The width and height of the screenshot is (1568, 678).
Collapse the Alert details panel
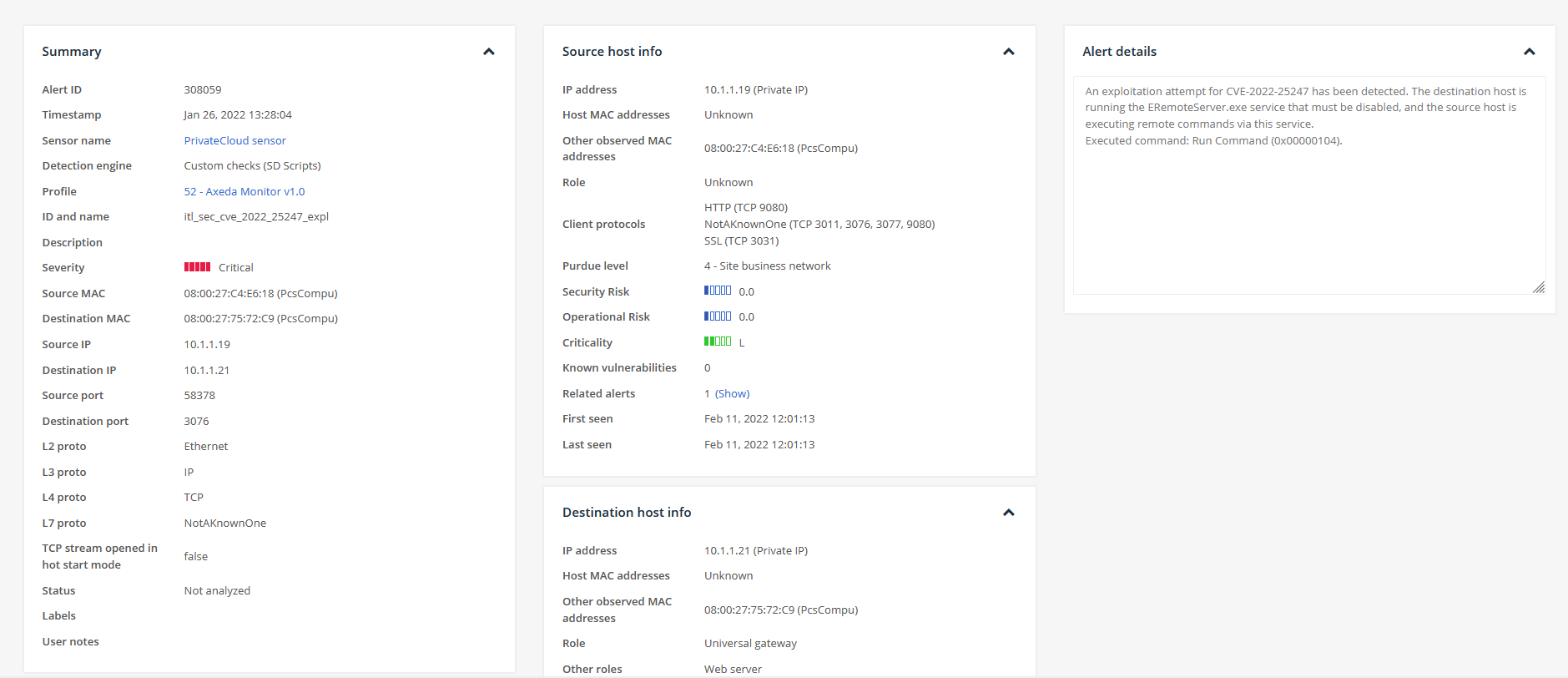pyautogui.click(x=1529, y=52)
